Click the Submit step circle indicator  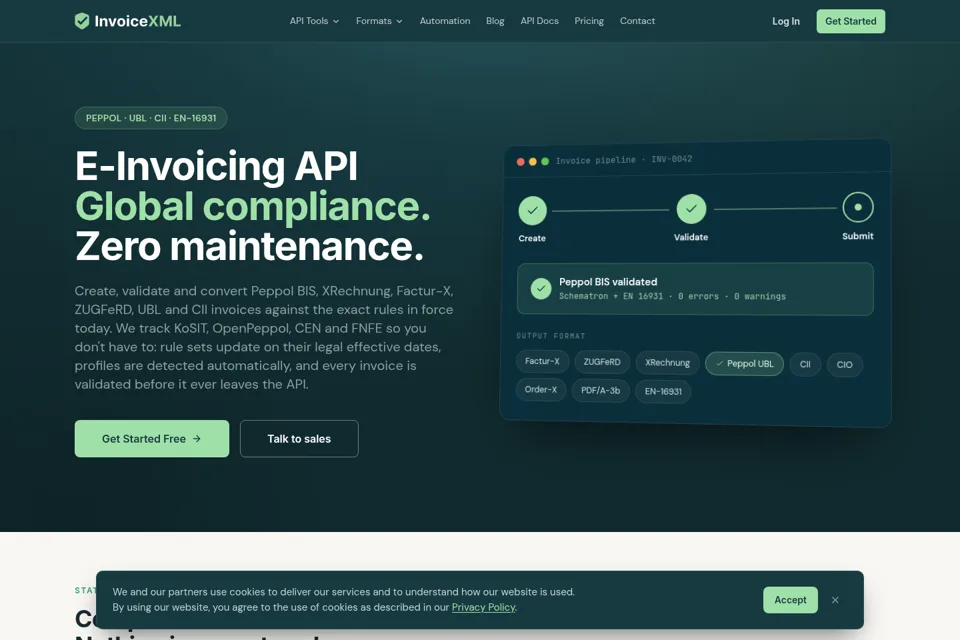858,207
